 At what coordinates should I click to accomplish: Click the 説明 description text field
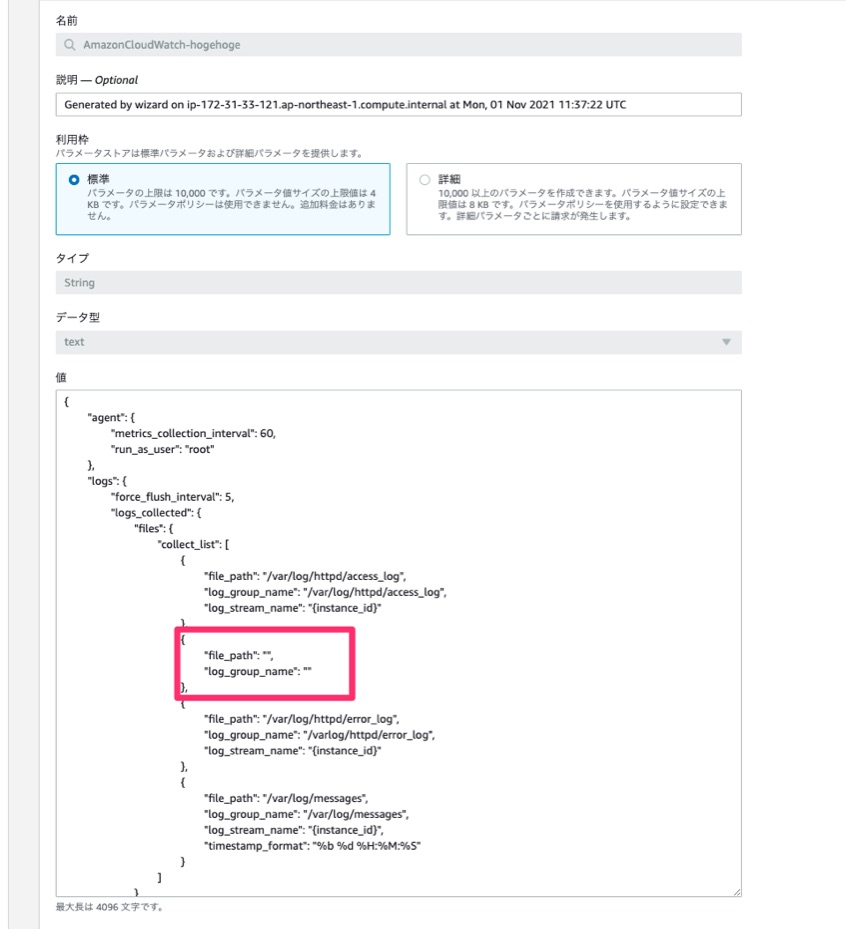[x=398, y=104]
